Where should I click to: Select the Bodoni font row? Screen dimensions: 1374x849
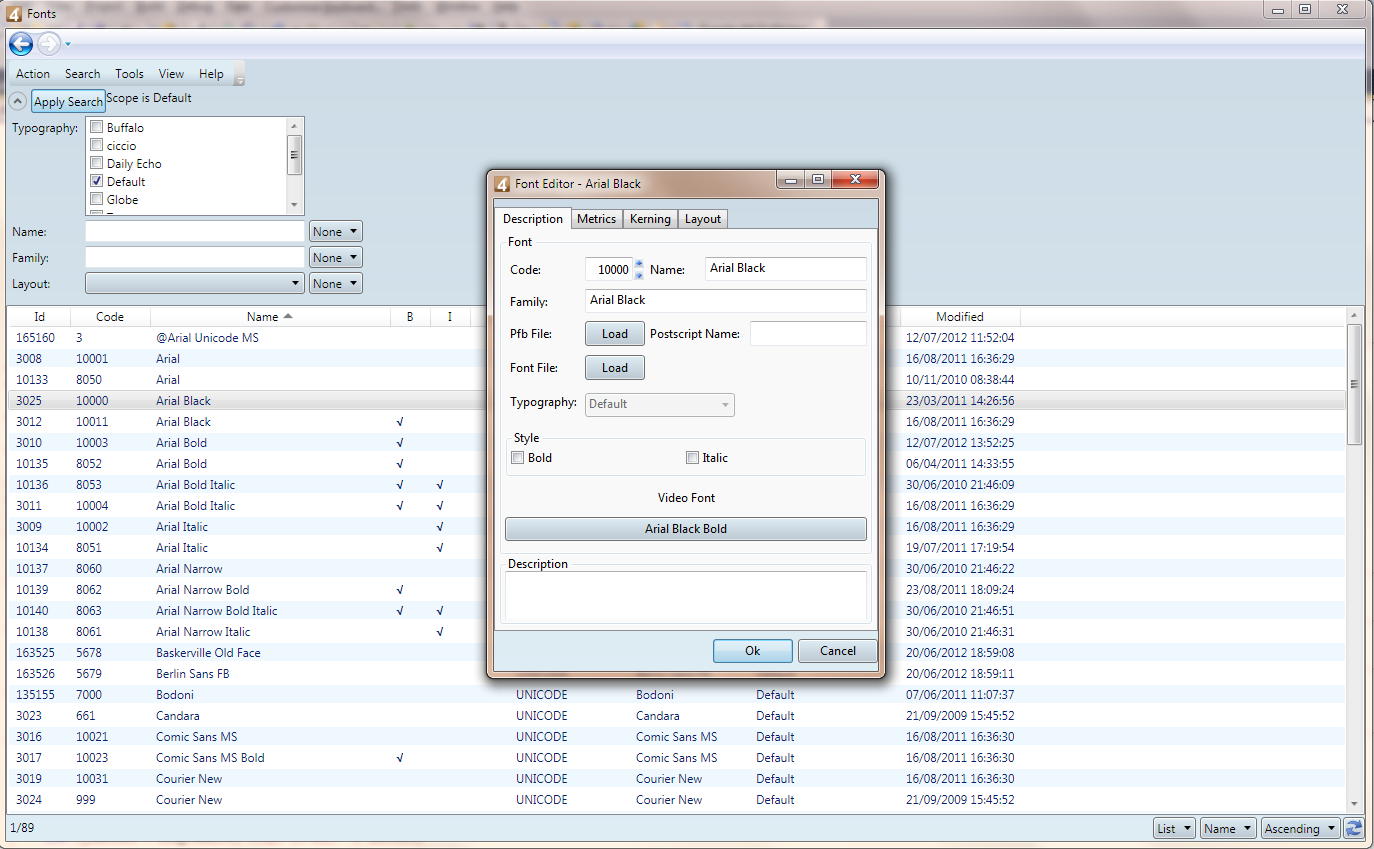pyautogui.click(x=677, y=695)
